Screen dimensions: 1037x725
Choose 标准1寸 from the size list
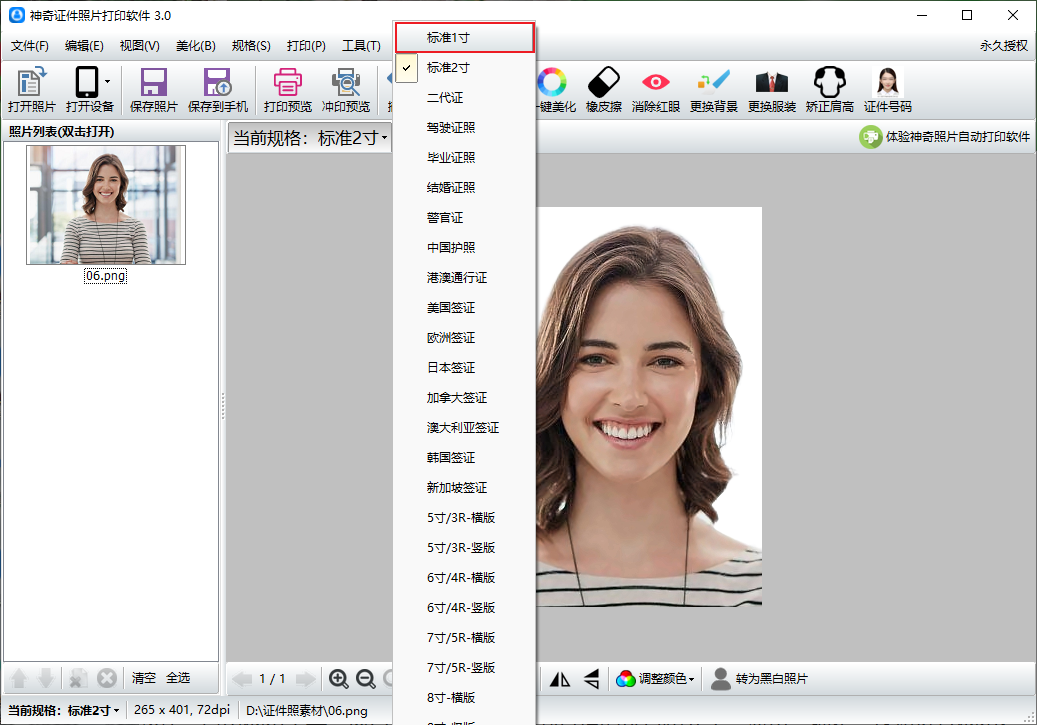pos(448,38)
